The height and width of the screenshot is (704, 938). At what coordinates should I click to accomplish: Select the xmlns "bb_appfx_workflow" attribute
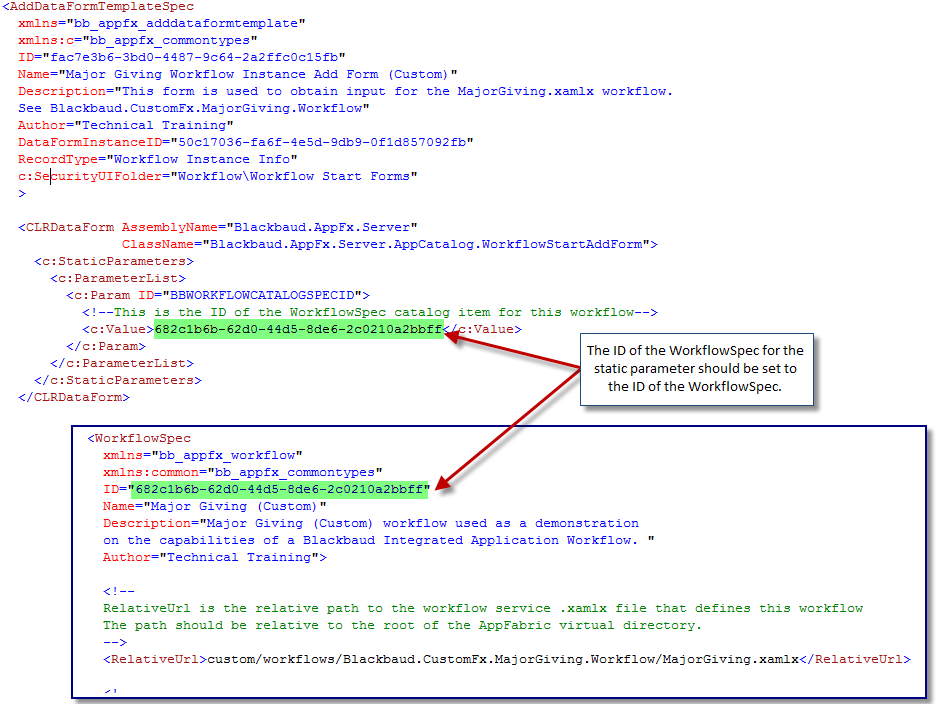coord(203,455)
